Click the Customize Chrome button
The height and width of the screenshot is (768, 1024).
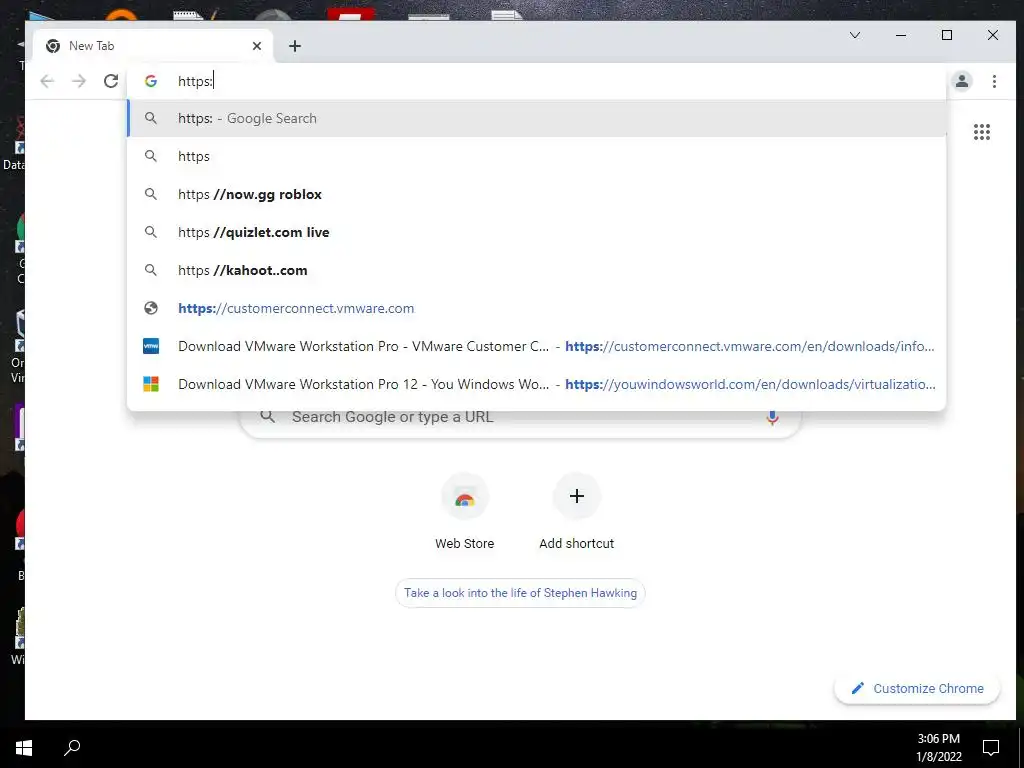pyautogui.click(x=917, y=688)
